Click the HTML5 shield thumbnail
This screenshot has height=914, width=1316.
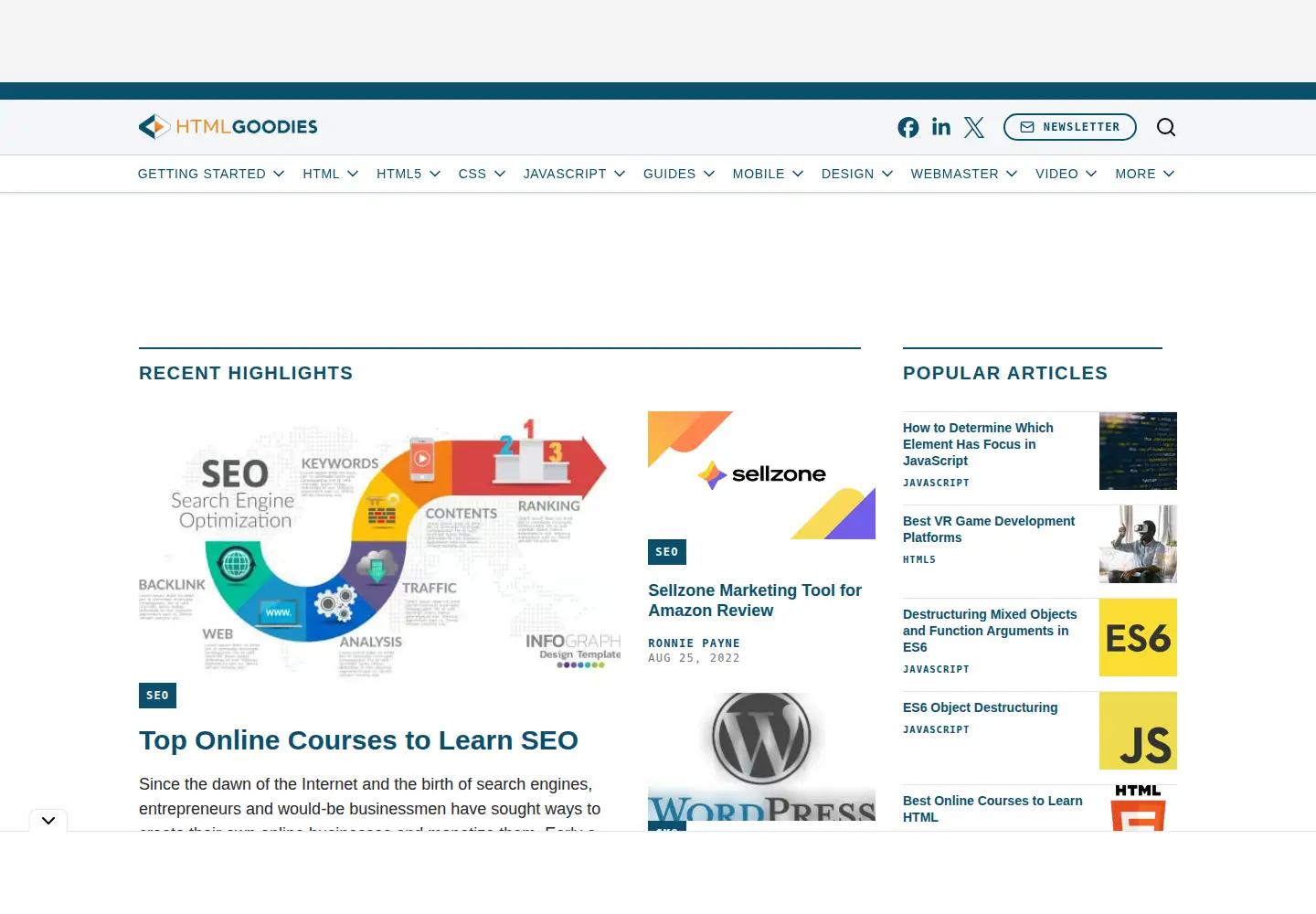[x=1138, y=808]
